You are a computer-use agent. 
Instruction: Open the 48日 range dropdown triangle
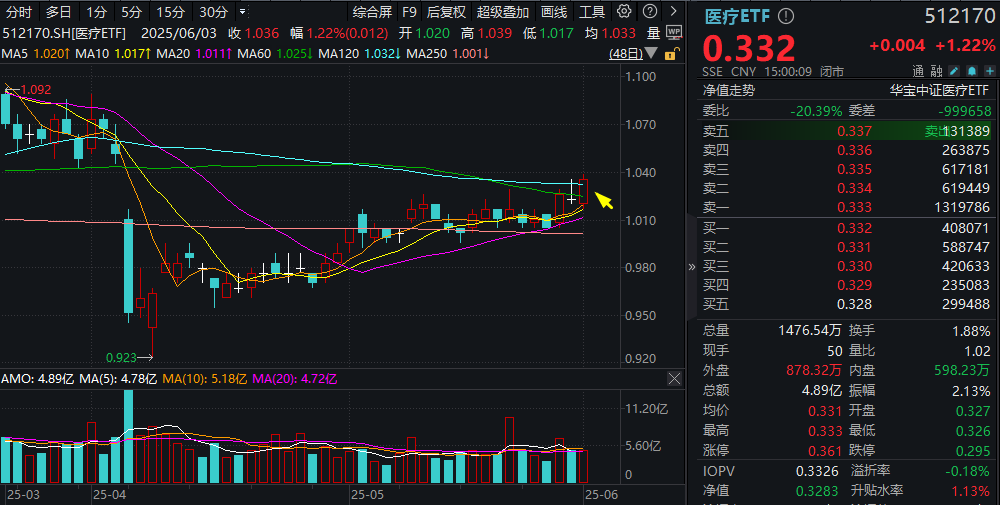pos(651,54)
